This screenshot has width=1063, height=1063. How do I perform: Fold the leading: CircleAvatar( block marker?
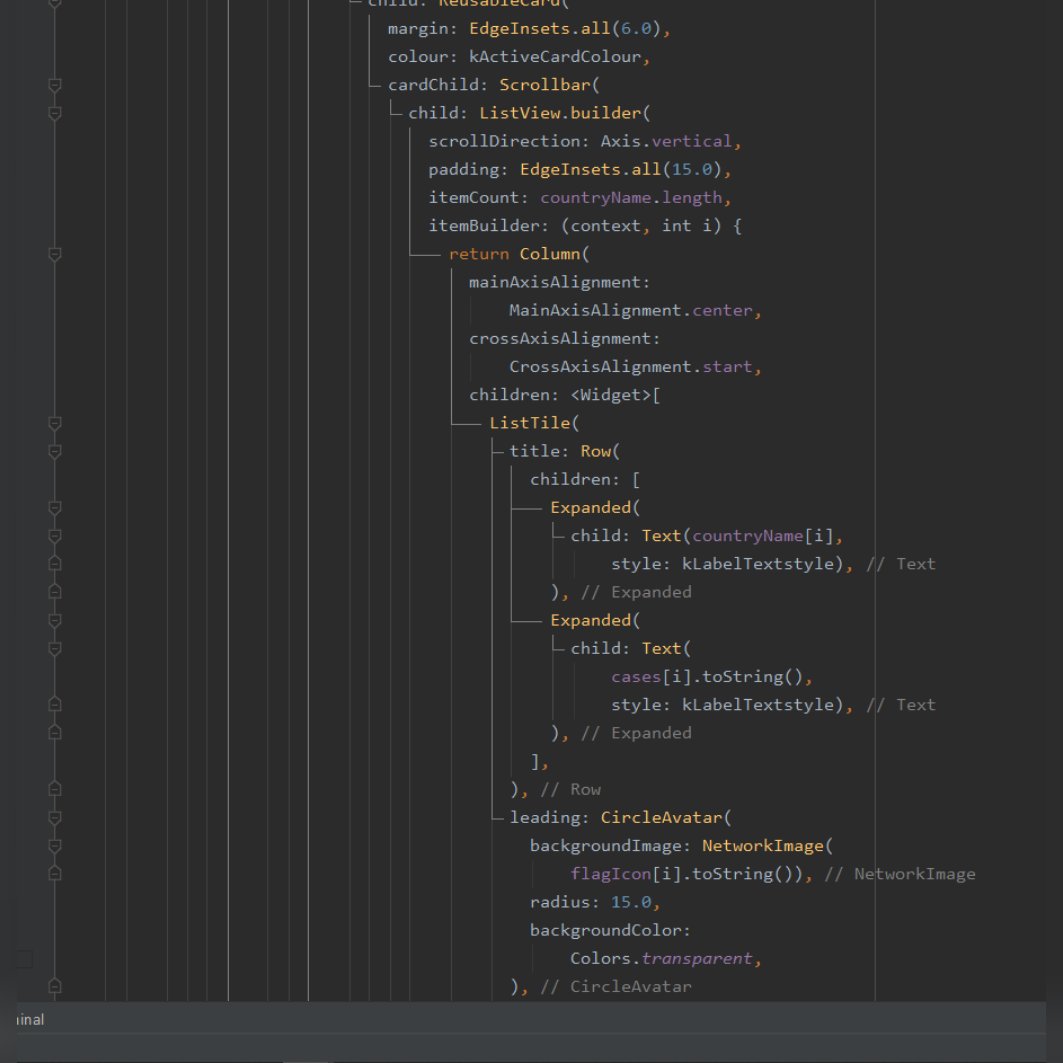55,818
